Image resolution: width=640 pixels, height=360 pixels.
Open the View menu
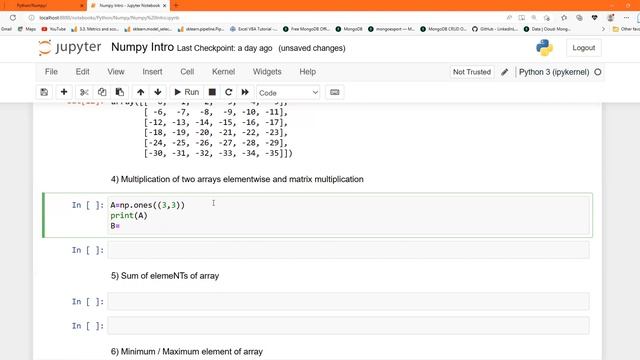click(x=116, y=72)
